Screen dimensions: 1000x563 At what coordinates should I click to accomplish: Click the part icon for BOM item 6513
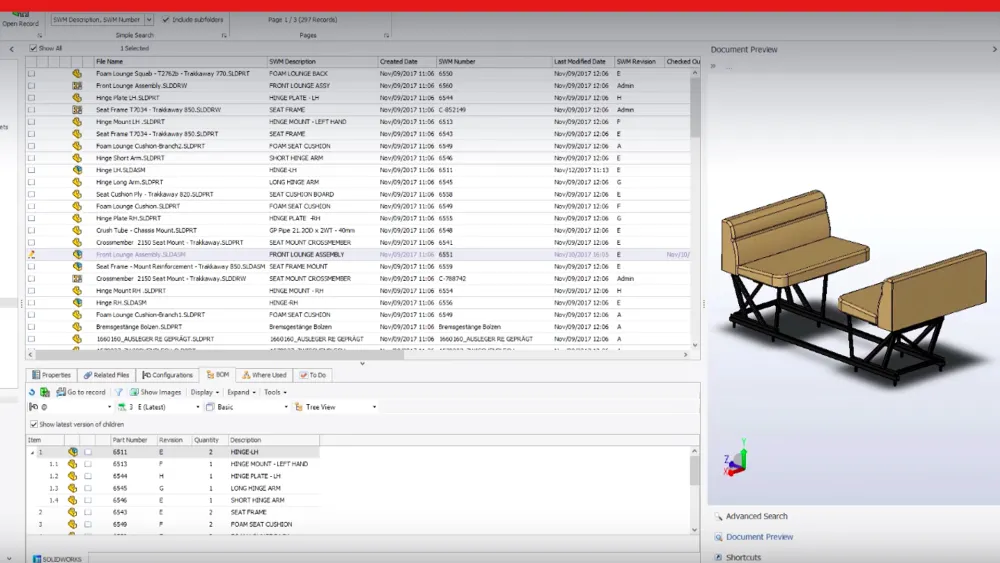(x=73, y=464)
